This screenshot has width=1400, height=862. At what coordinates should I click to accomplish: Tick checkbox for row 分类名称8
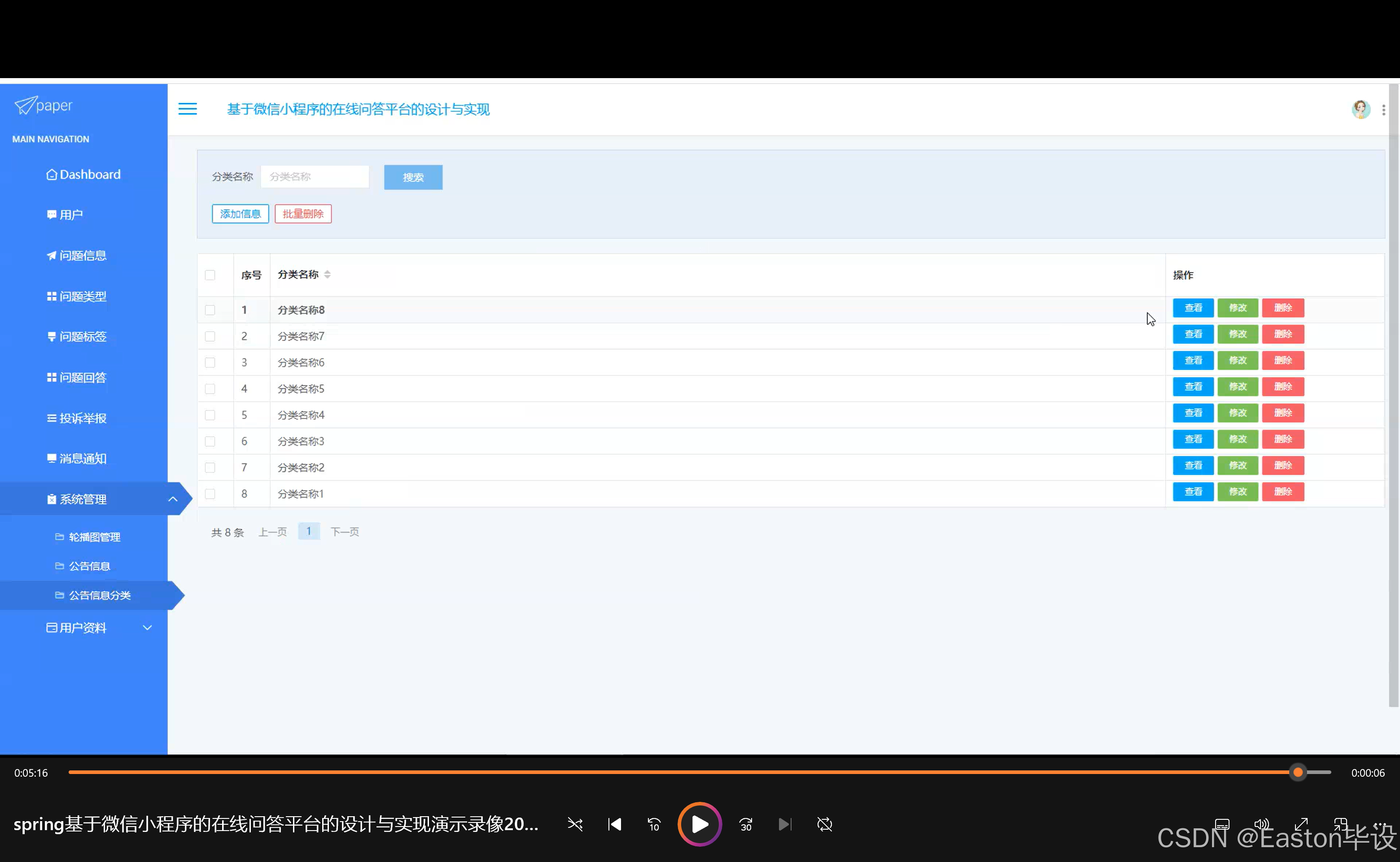210,310
